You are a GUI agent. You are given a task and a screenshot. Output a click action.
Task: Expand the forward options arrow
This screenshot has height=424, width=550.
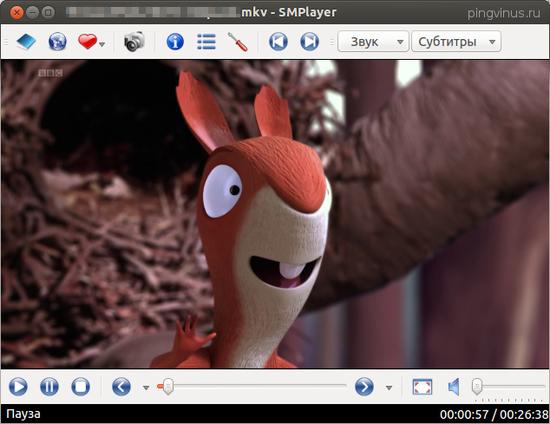389,388
